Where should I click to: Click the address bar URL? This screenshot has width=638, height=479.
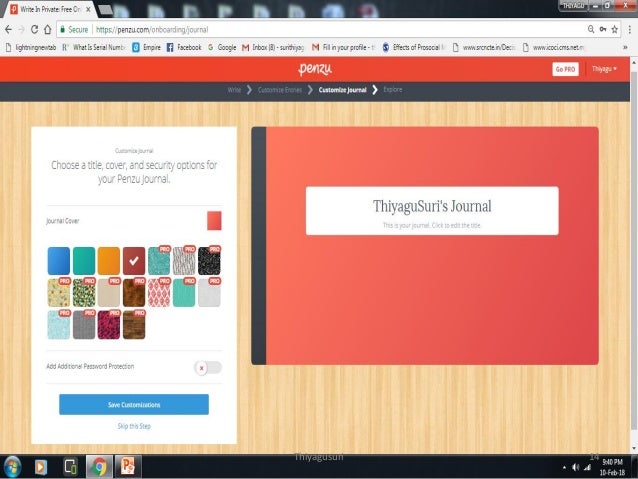coord(152,30)
